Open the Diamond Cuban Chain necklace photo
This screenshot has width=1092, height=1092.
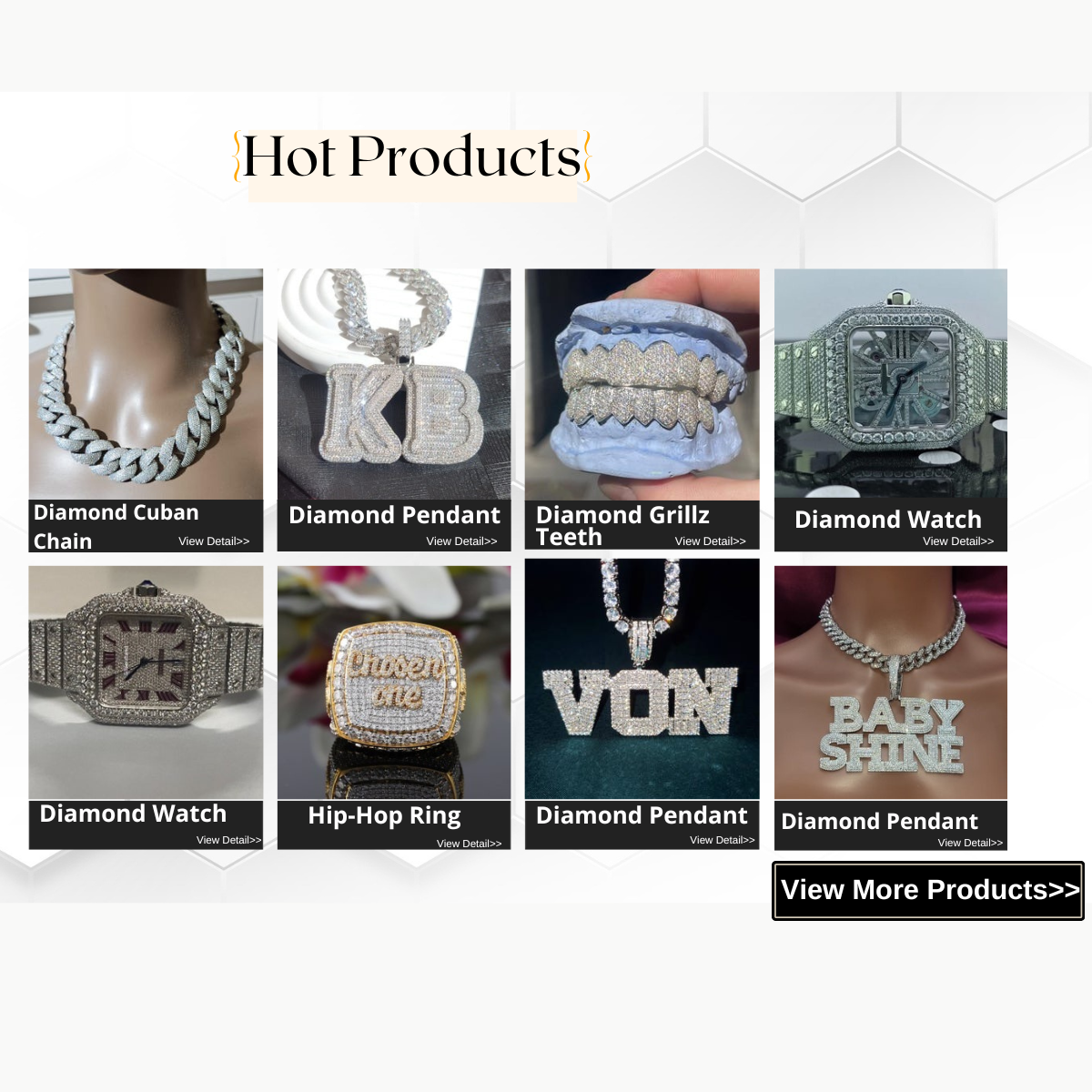pyautogui.click(x=146, y=383)
